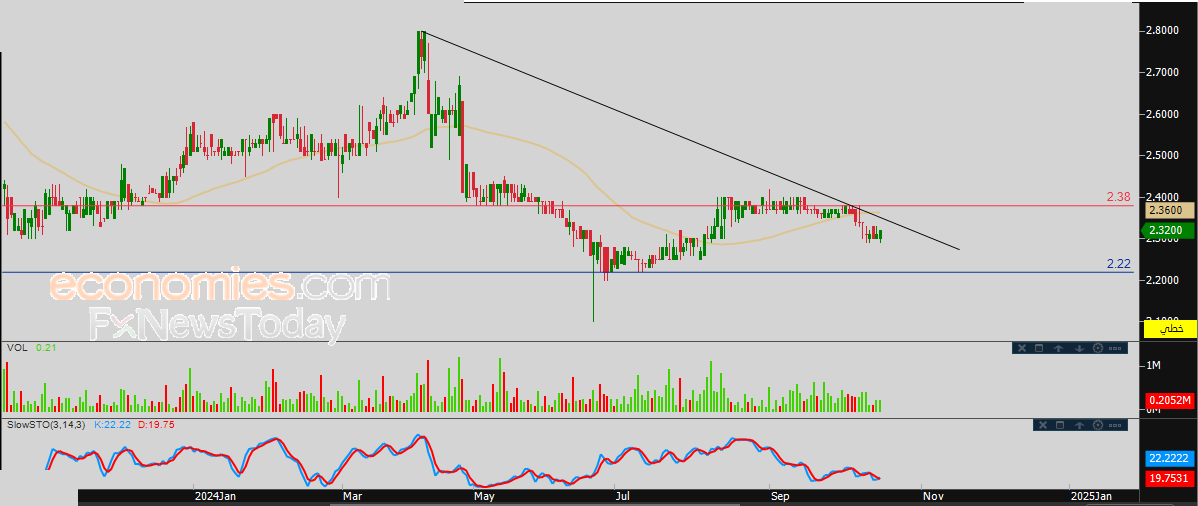Move the VOL panel down

(x=1078, y=349)
